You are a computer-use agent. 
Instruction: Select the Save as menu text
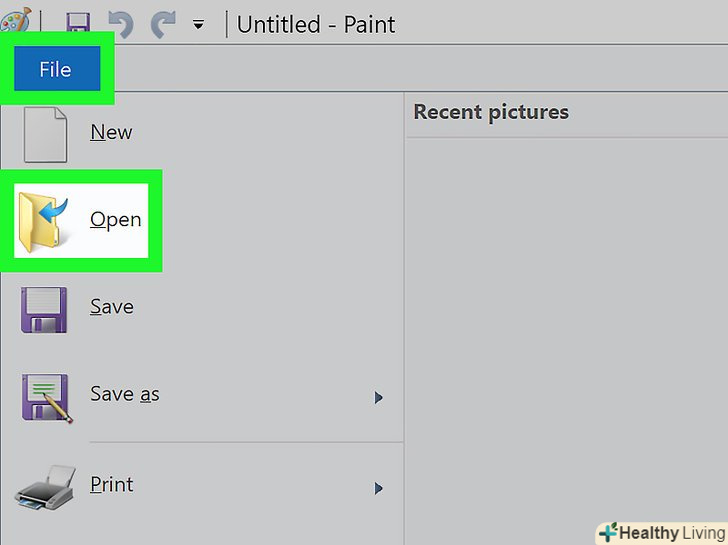(x=125, y=394)
